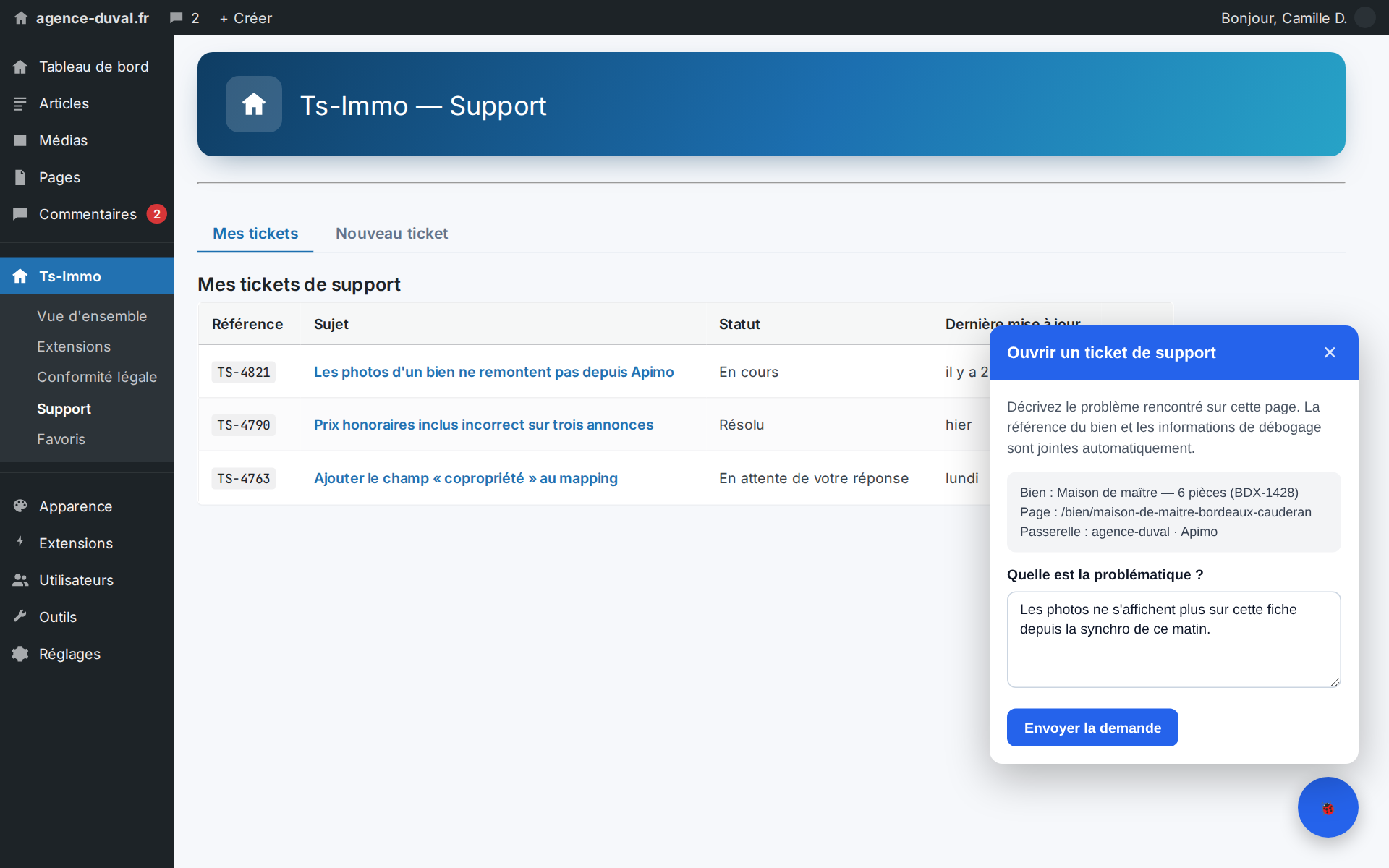Close the support ticket popup
This screenshot has height=868, width=1389.
(x=1330, y=352)
